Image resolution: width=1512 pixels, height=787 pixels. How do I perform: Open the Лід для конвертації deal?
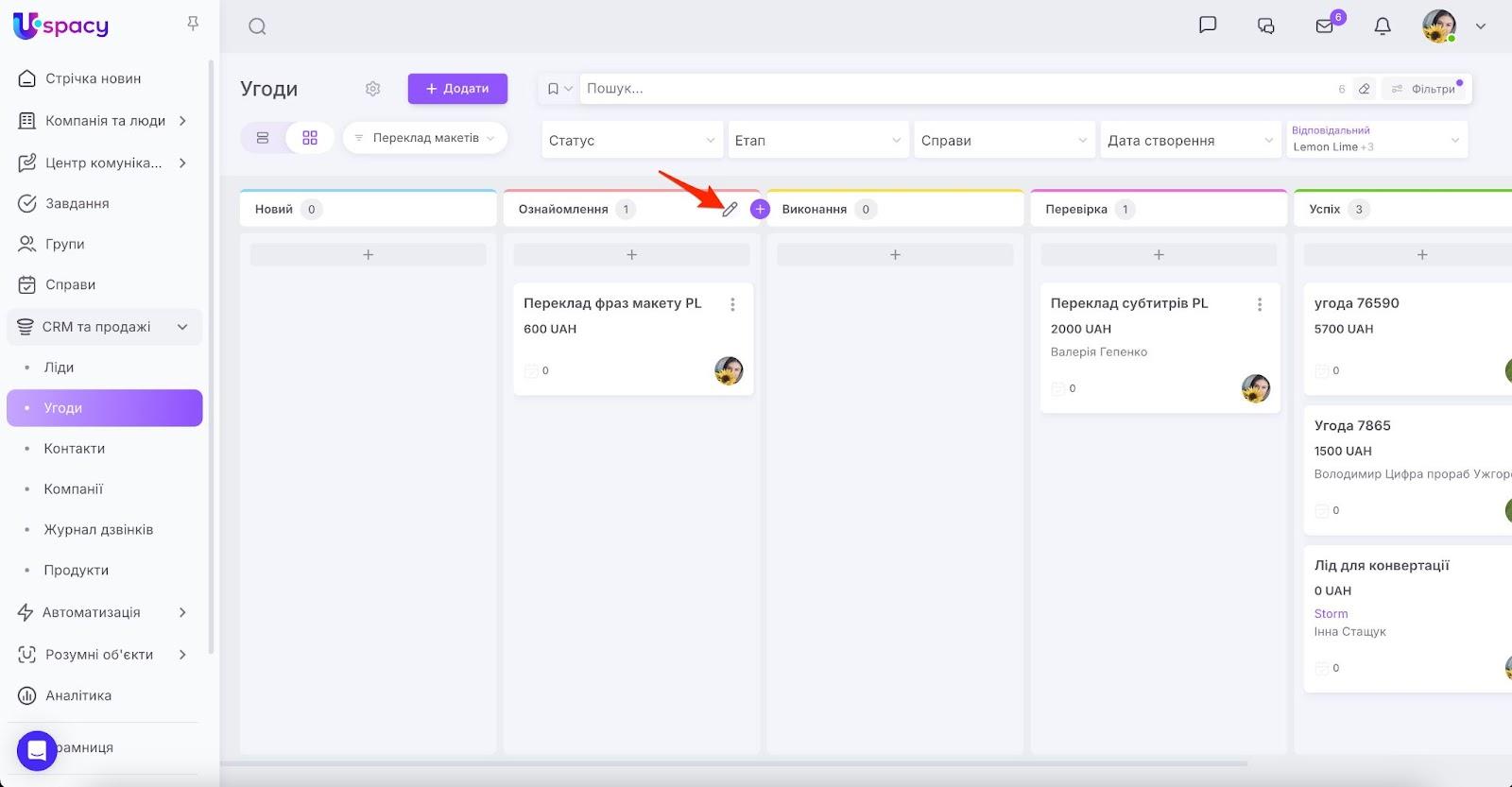[1382, 566]
